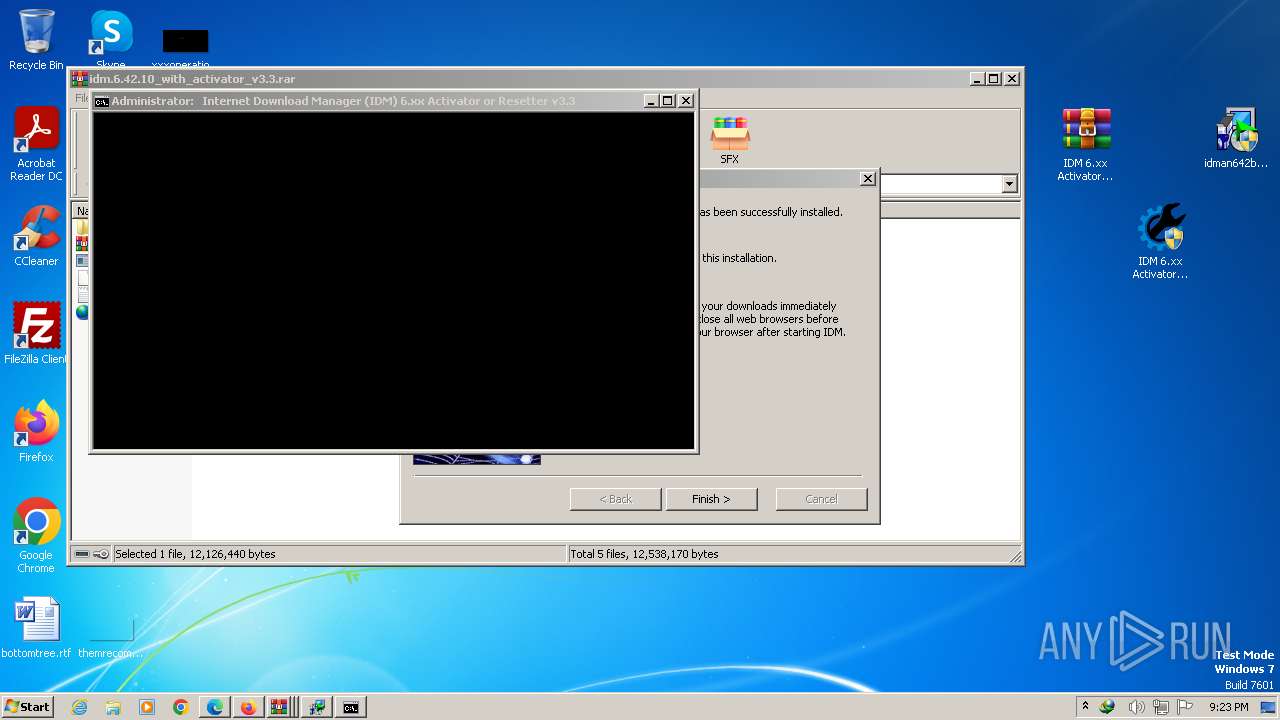Click the IDM tray icon
This screenshot has height=720, width=1280.
(x=1107, y=707)
